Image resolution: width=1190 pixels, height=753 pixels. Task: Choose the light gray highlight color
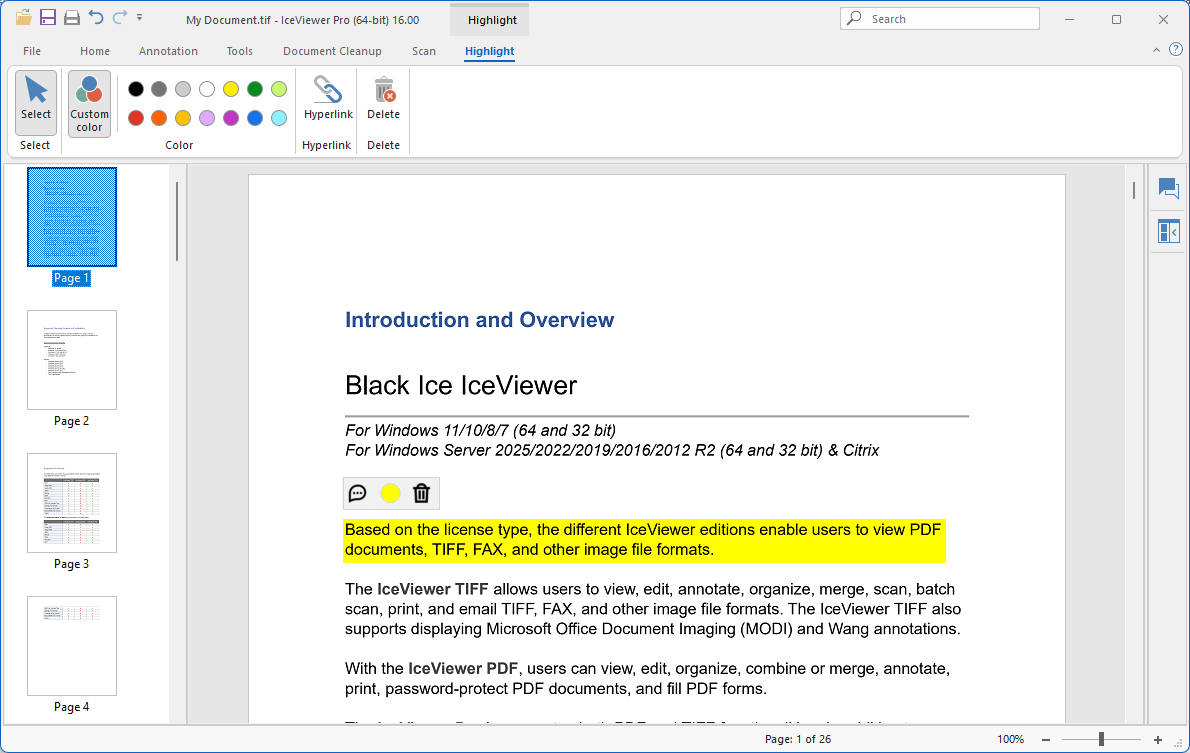pyautogui.click(x=183, y=90)
